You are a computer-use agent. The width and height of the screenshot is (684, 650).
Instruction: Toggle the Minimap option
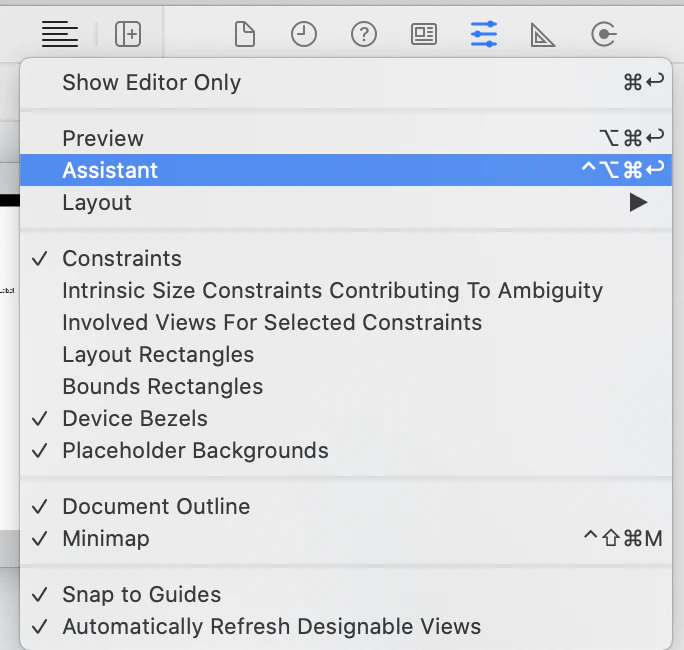pos(346,538)
